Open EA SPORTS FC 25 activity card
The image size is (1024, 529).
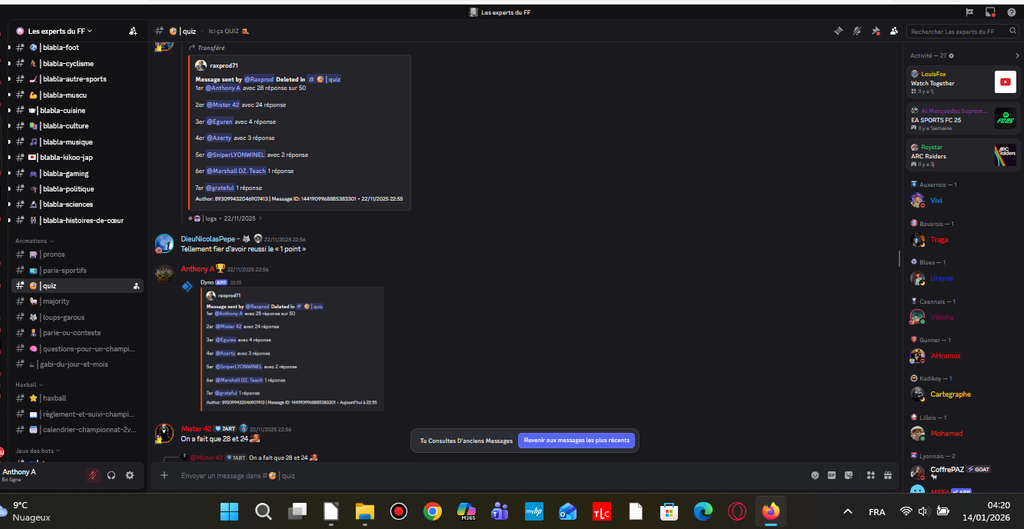pyautogui.click(x=963, y=118)
